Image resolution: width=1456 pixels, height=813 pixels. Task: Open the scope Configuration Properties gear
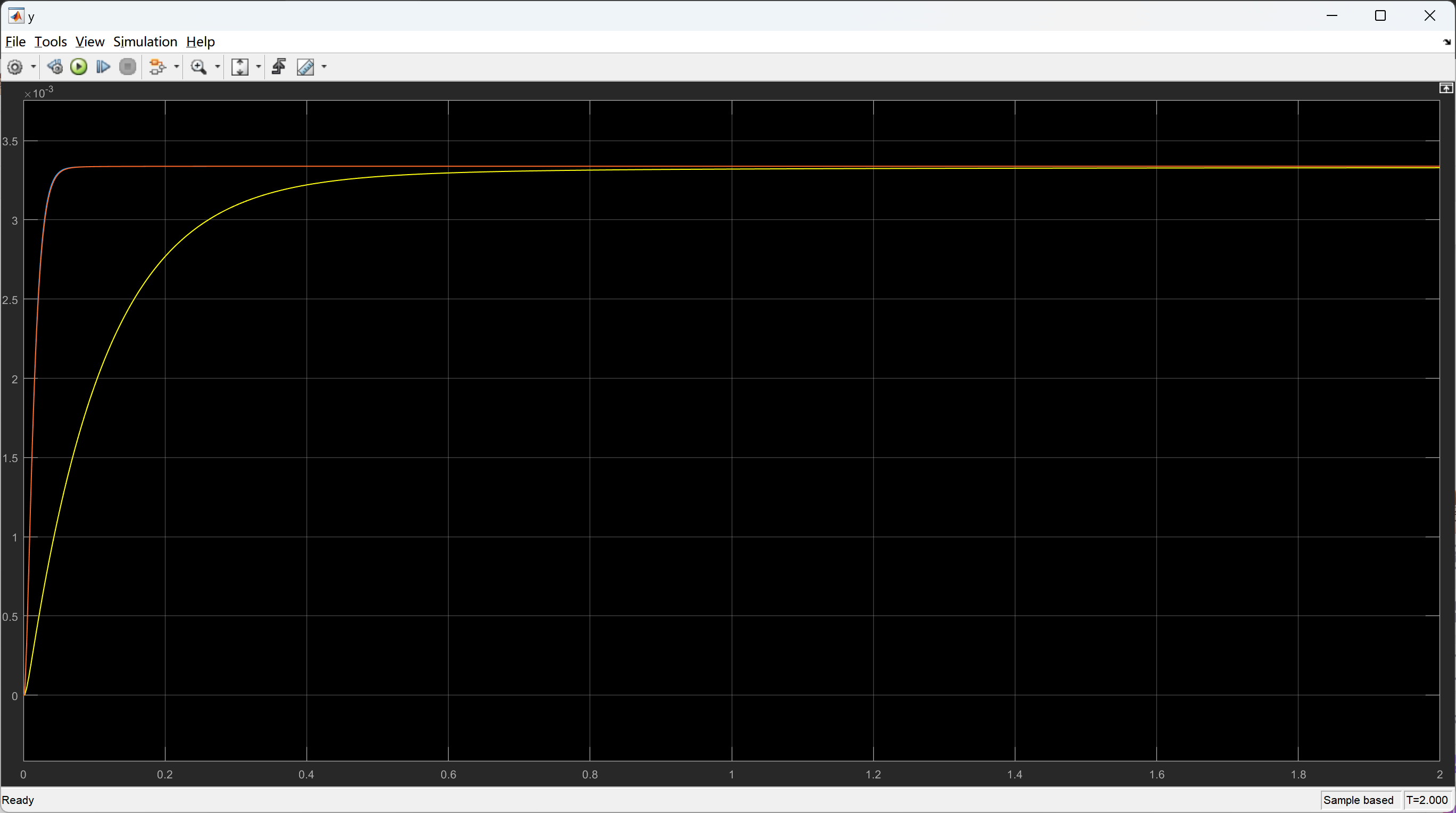[15, 67]
